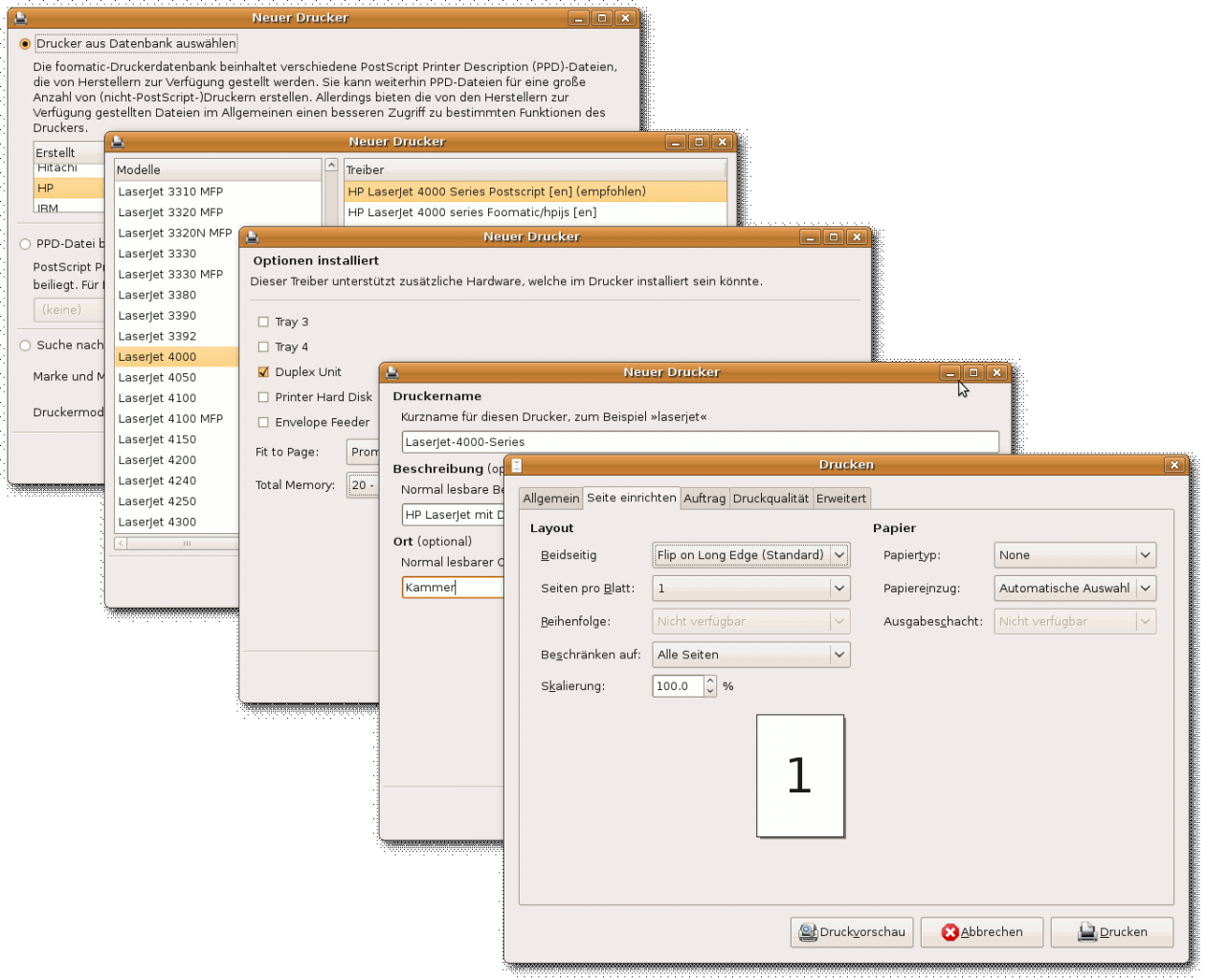1206x980 pixels.
Task: Select LaserJet 3310 MFP in models list
Action: tap(218, 192)
